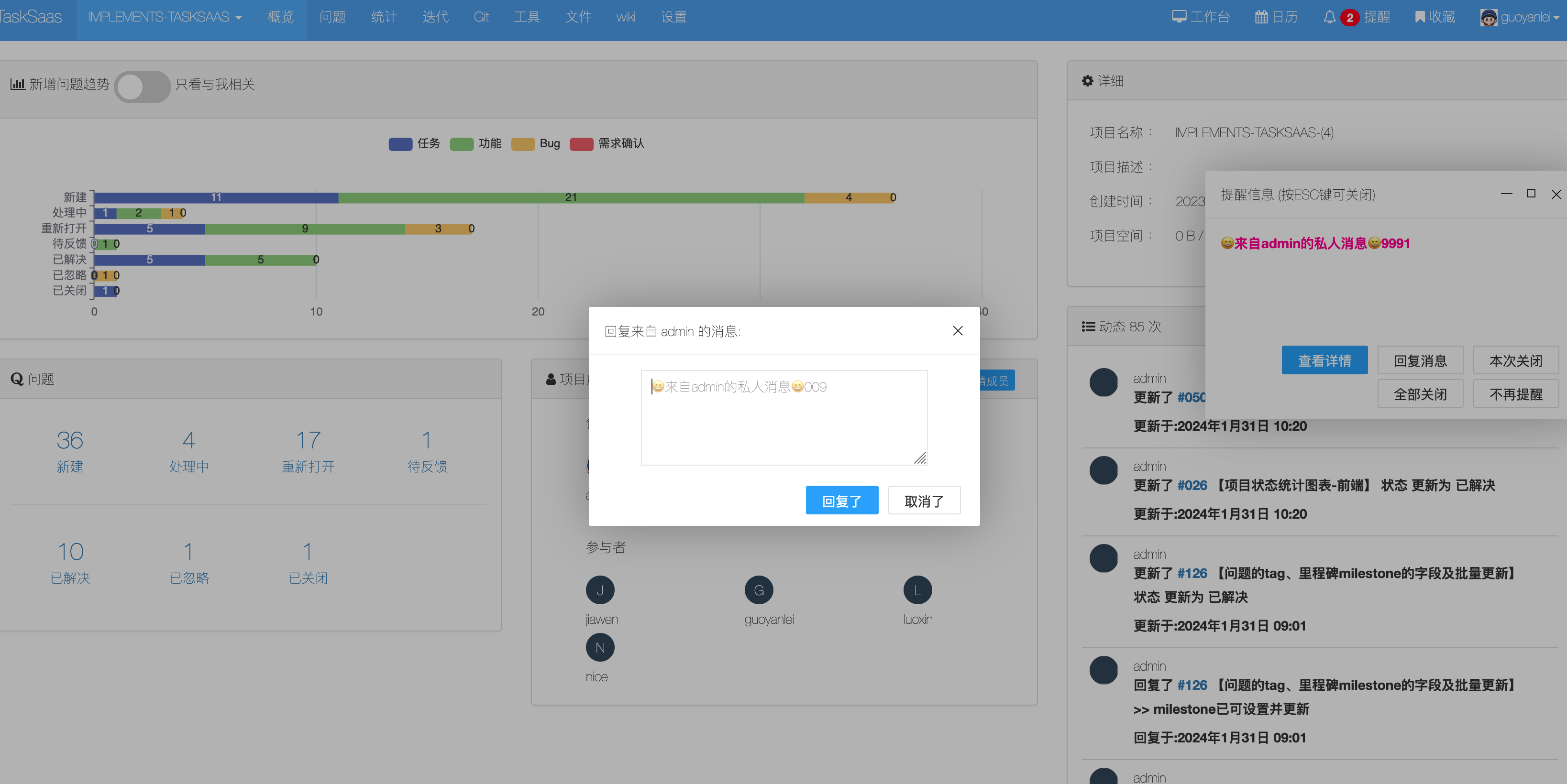Click the 需求确认 red legend swatch
1567x784 pixels.
coord(582,144)
